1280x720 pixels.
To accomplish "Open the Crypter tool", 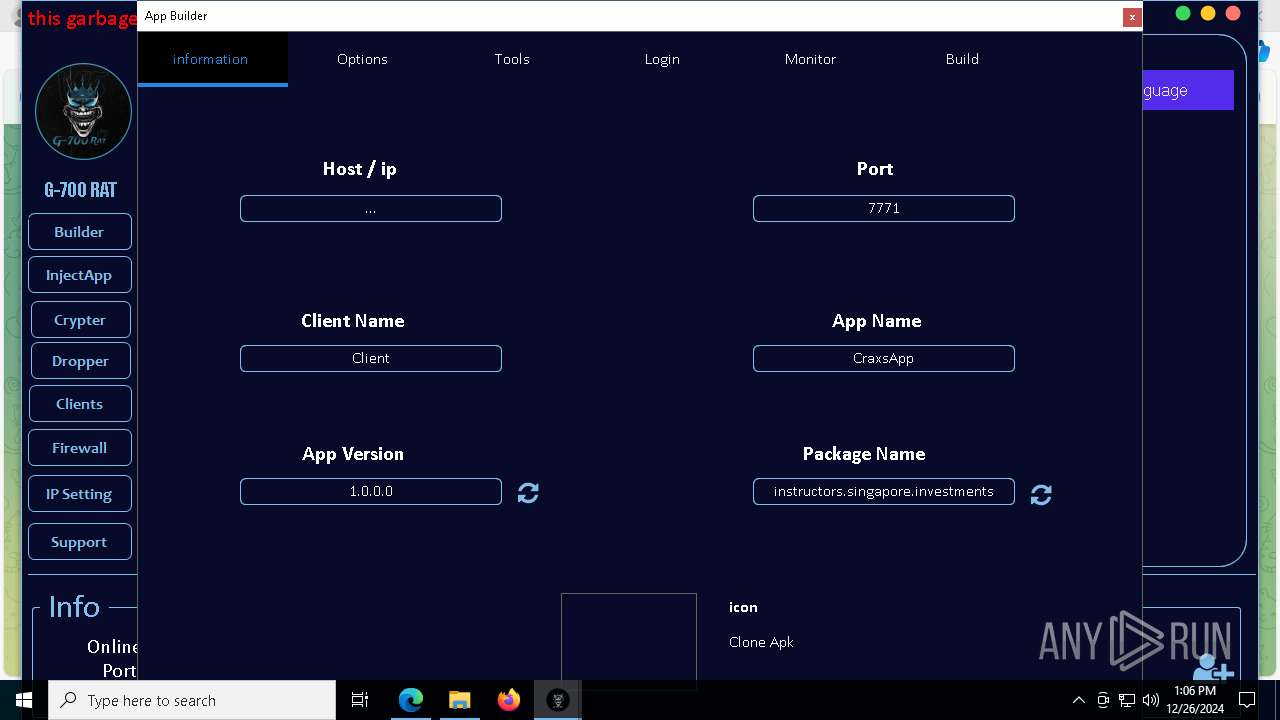I will [x=79, y=320].
